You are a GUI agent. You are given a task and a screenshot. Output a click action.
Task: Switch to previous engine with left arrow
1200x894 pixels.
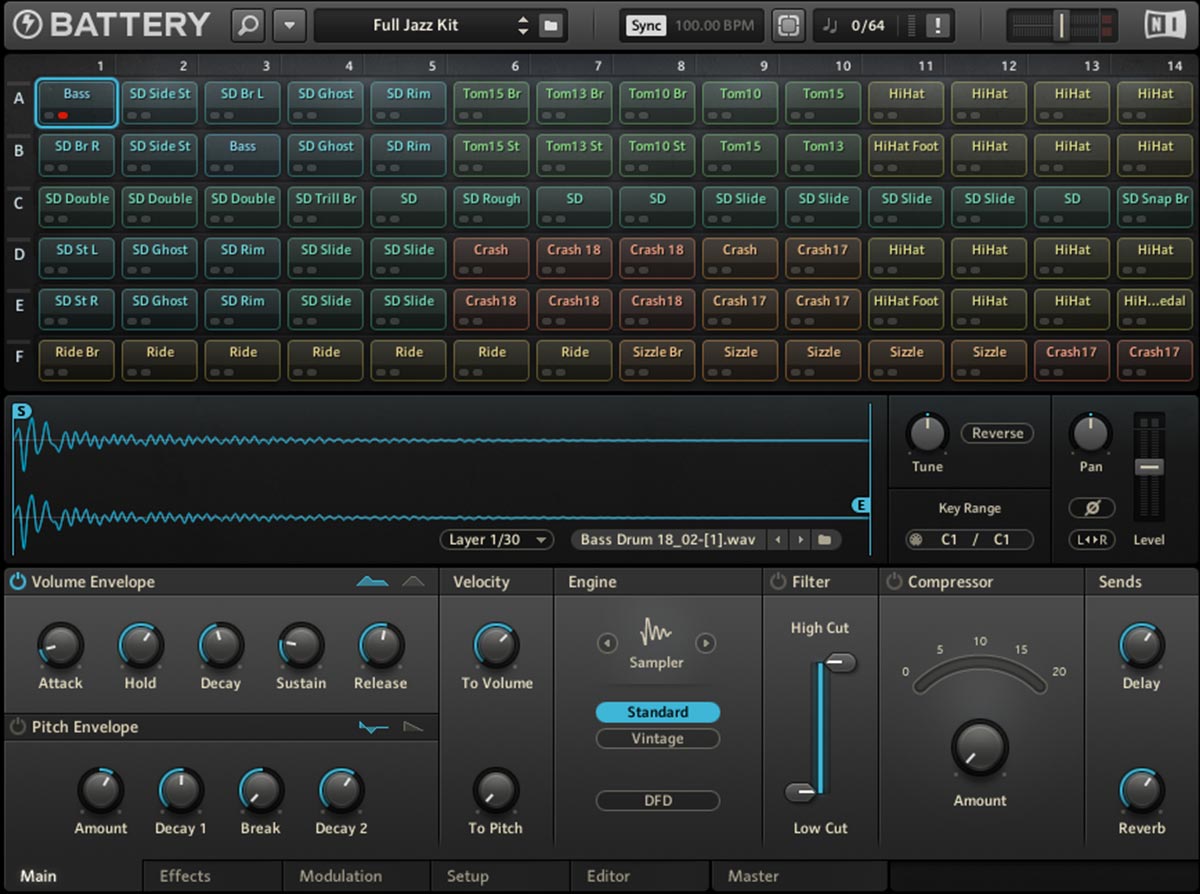[x=608, y=643]
